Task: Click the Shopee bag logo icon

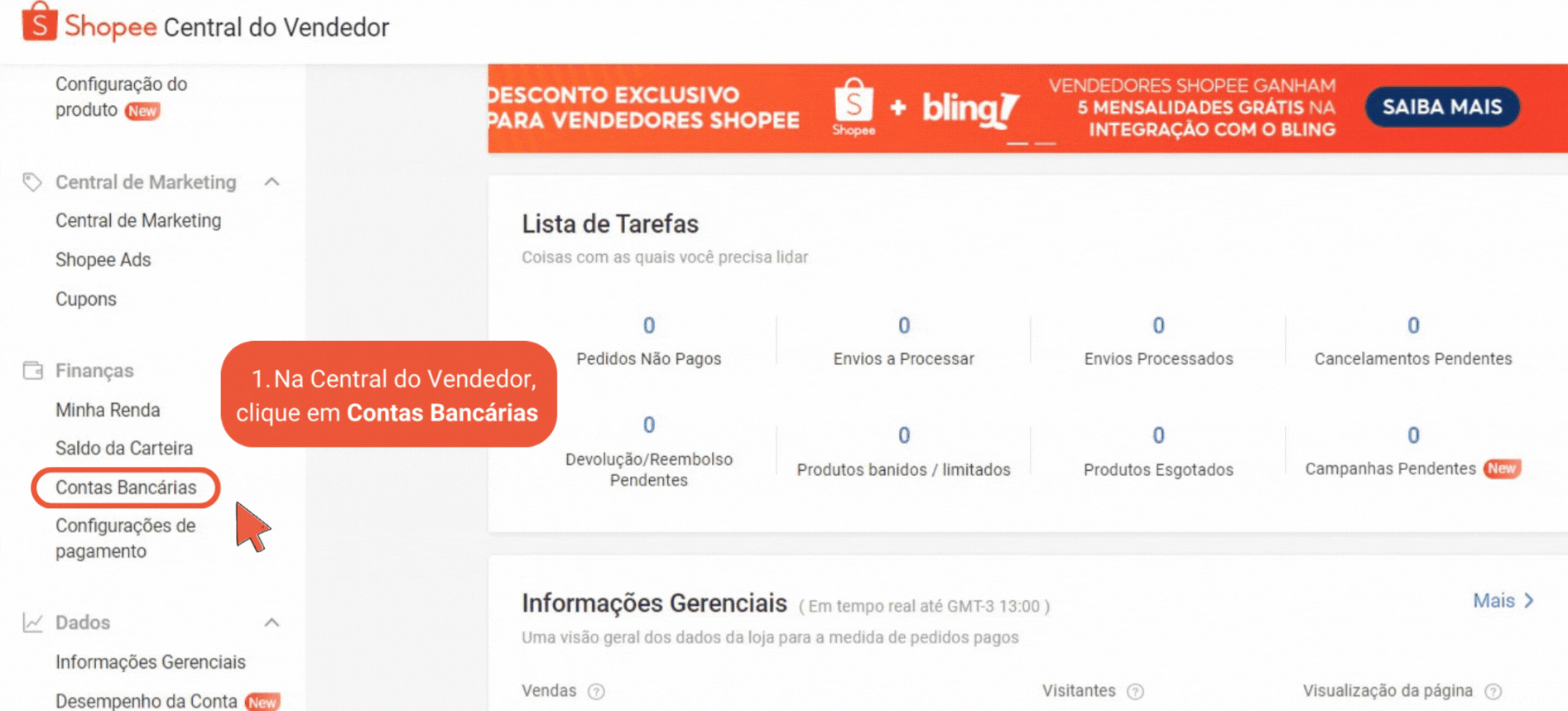Action: pyautogui.click(x=39, y=22)
